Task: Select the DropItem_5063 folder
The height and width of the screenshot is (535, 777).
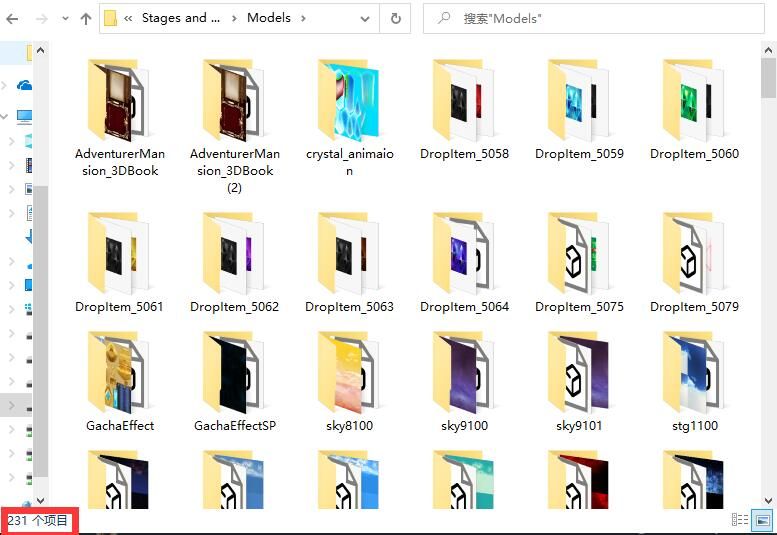Action: (349, 263)
